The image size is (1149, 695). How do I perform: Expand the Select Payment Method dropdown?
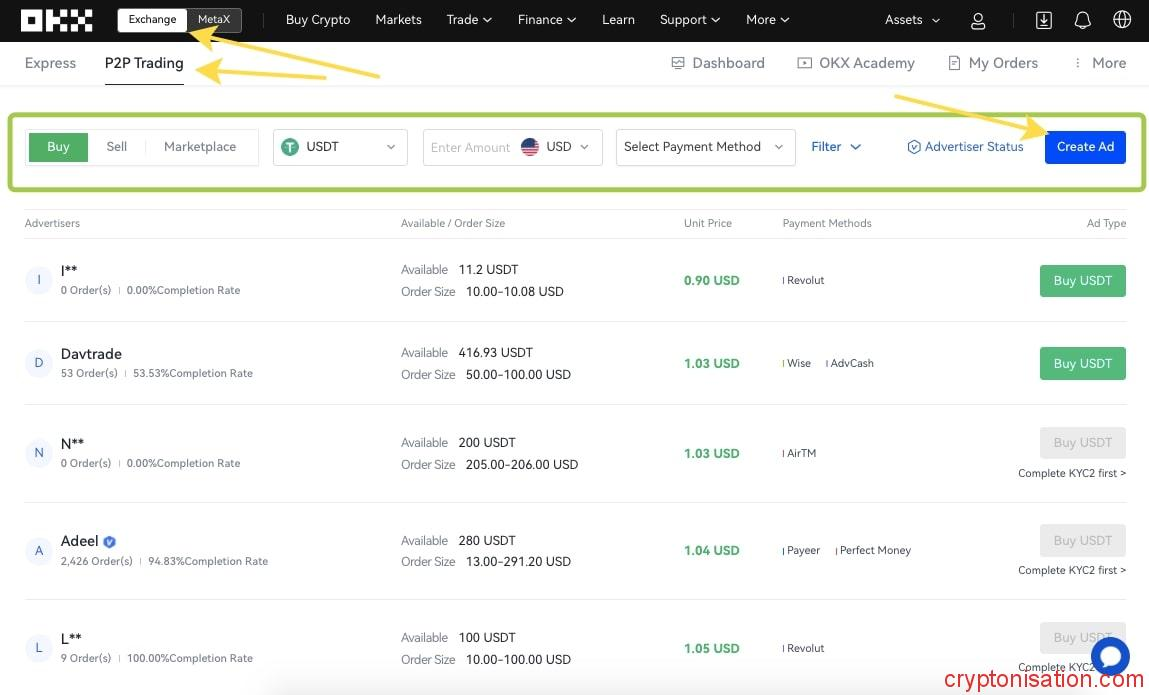(x=705, y=147)
